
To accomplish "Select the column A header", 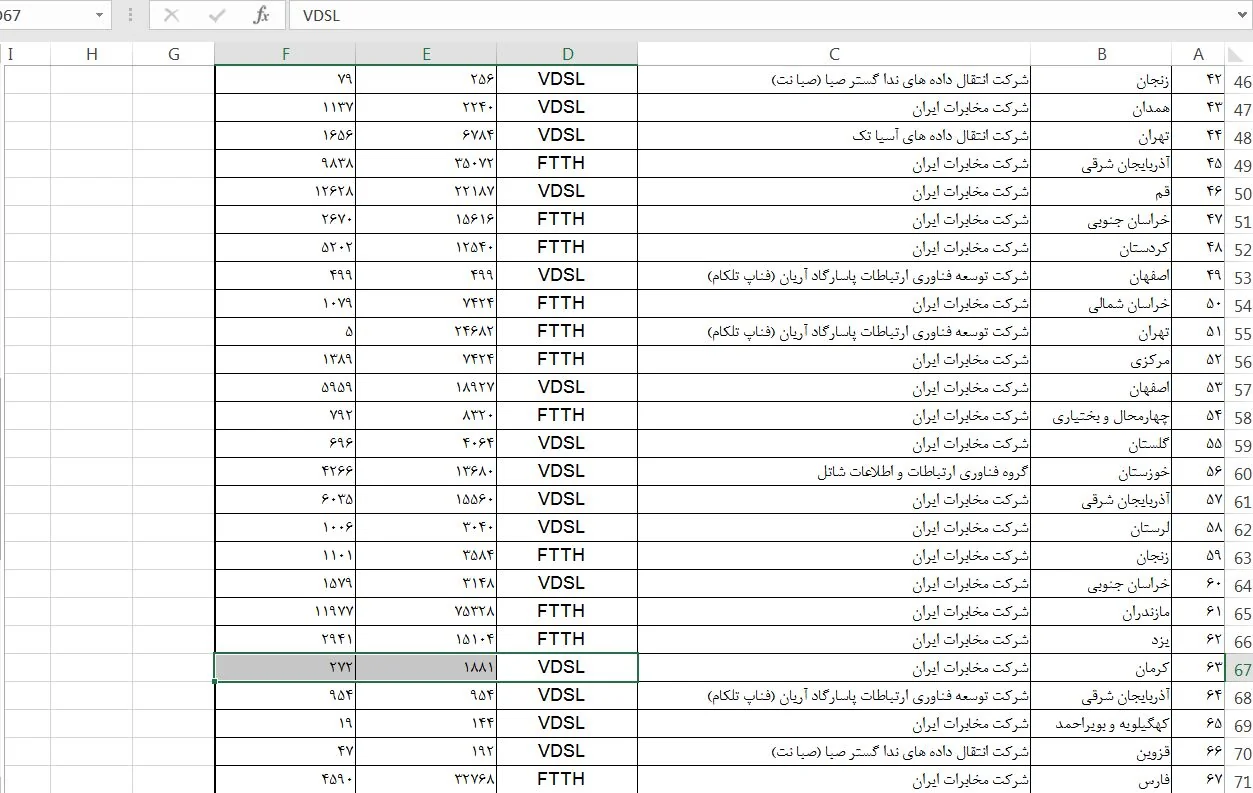I will coord(1199,54).
